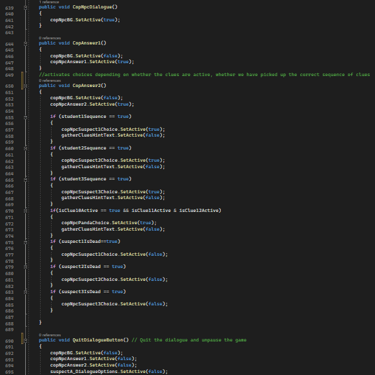Click copNpcSuspect3Choice.SetActive(false) on line 685
The height and width of the screenshot is (375, 375).
(114, 304)
